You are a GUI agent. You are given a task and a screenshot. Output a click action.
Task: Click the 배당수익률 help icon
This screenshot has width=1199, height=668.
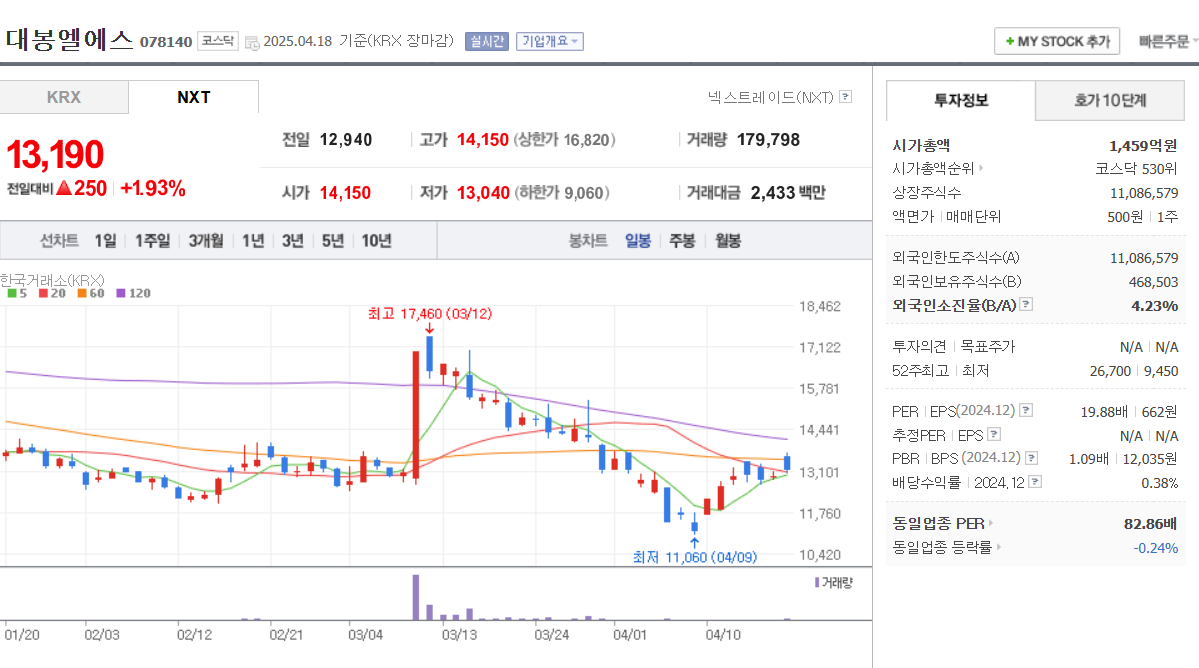click(x=1033, y=482)
